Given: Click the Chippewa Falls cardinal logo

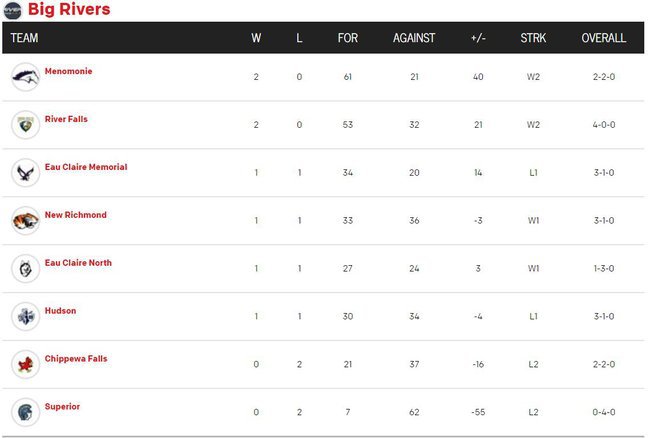Looking at the screenshot, I should 25,365.
